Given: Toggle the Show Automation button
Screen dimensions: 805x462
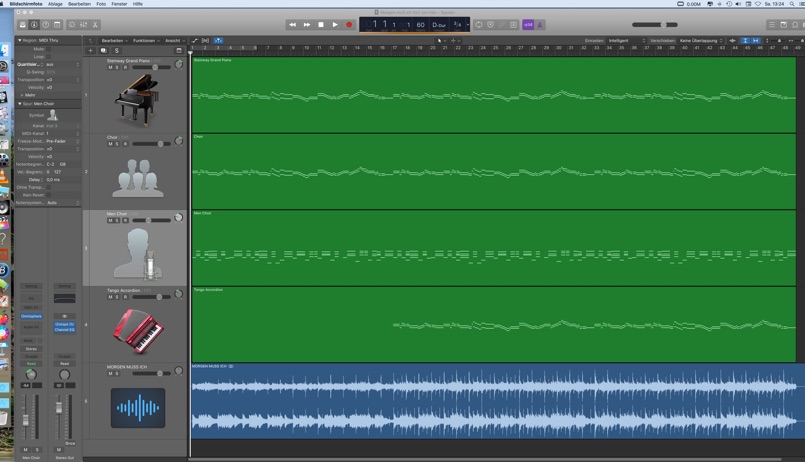Looking at the screenshot, I should 195,41.
